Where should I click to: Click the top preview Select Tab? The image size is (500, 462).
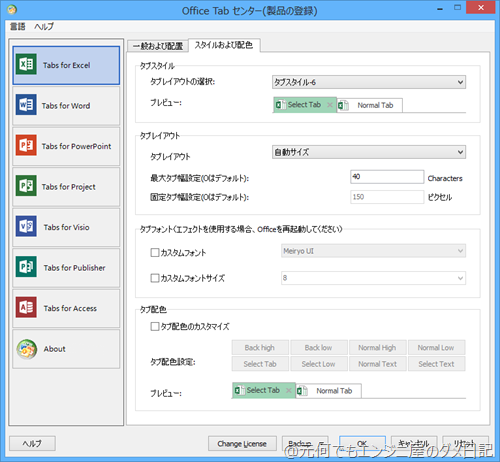coord(305,105)
